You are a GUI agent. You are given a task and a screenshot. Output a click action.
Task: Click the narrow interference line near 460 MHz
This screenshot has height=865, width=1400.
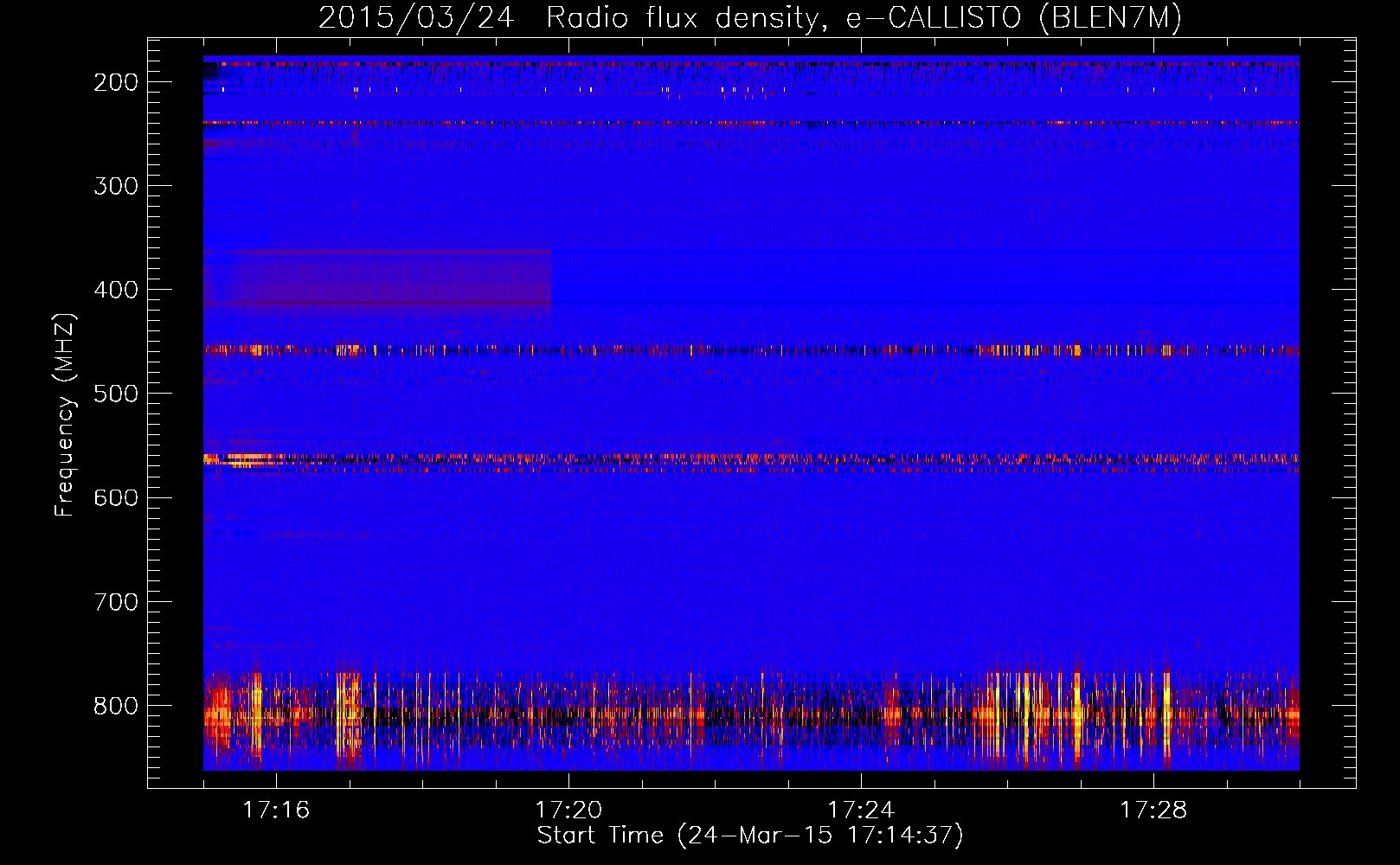click(x=751, y=350)
